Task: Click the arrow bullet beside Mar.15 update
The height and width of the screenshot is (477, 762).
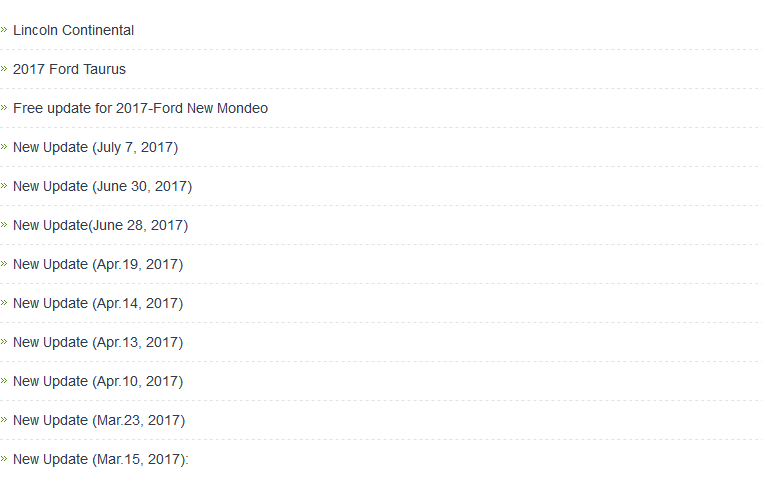Action: point(4,459)
